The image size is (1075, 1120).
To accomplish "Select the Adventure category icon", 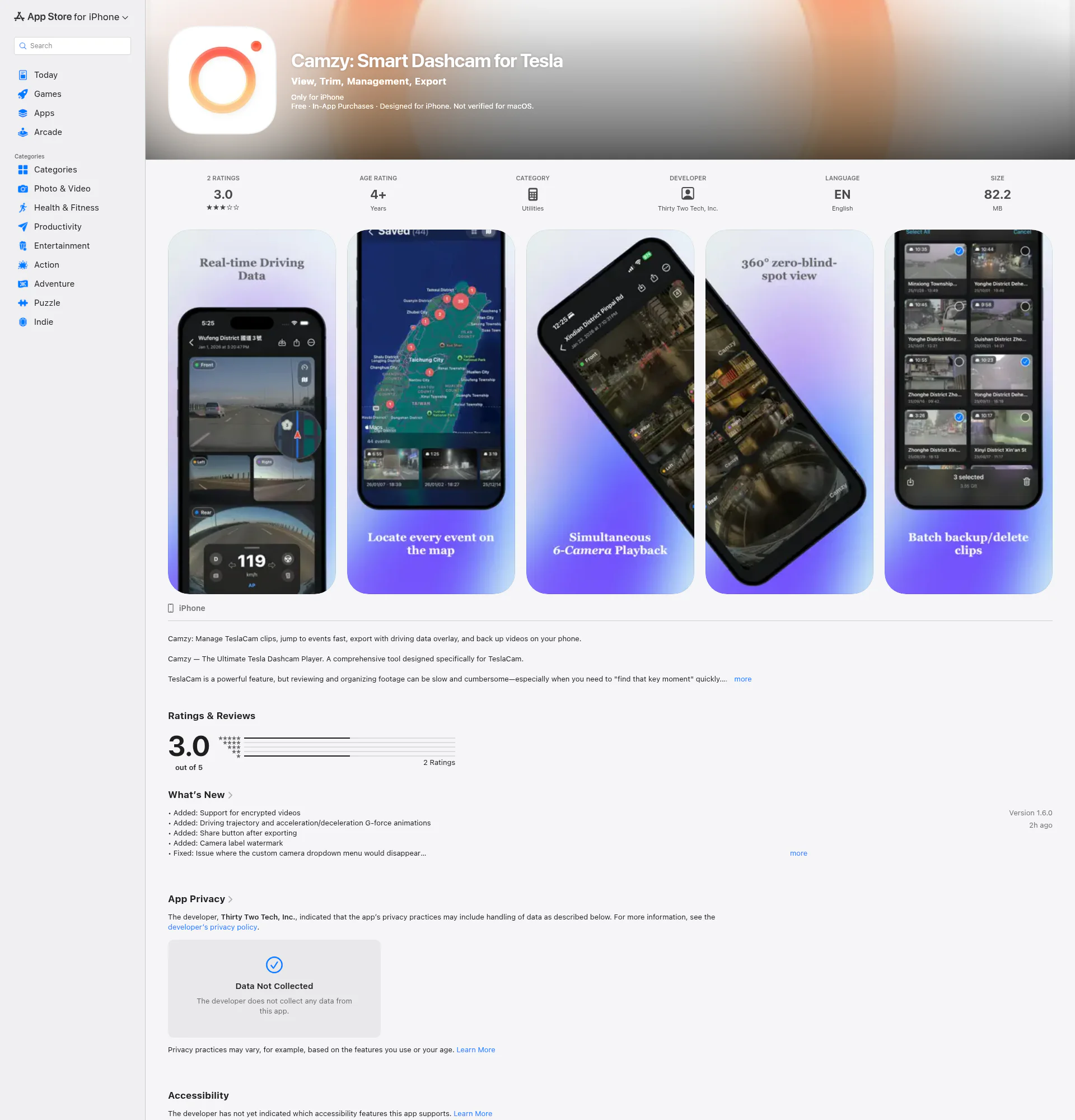I will tap(23, 284).
